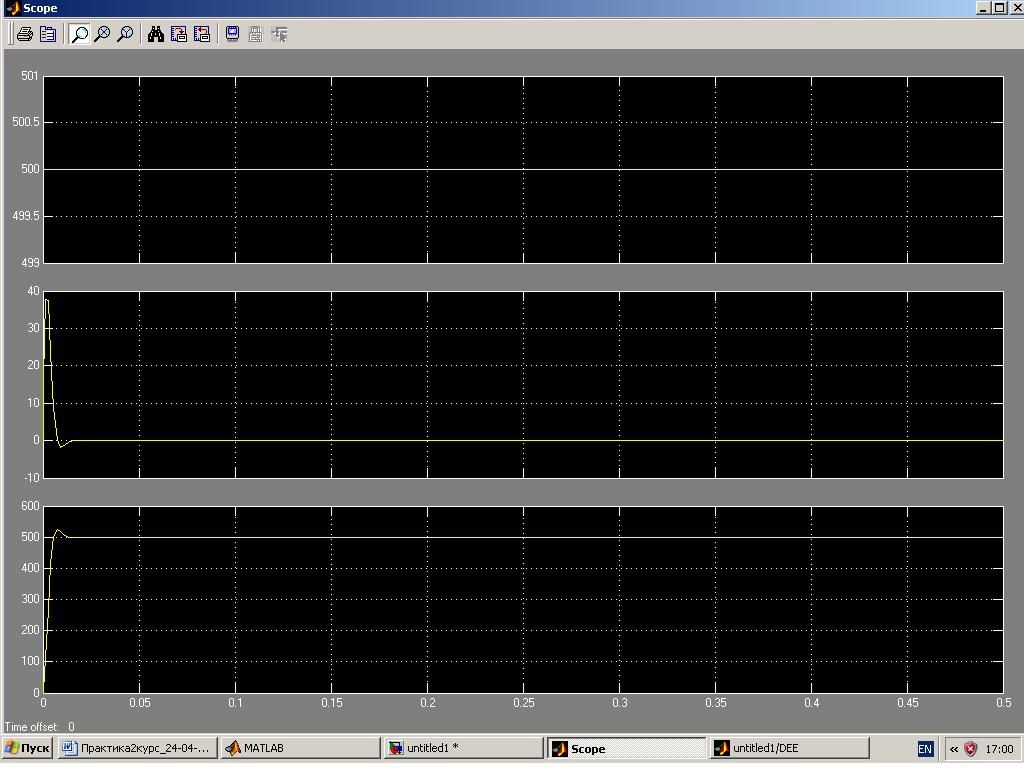Click the 0.25 time axis label
This screenshot has height=768, width=1024.
coord(524,703)
